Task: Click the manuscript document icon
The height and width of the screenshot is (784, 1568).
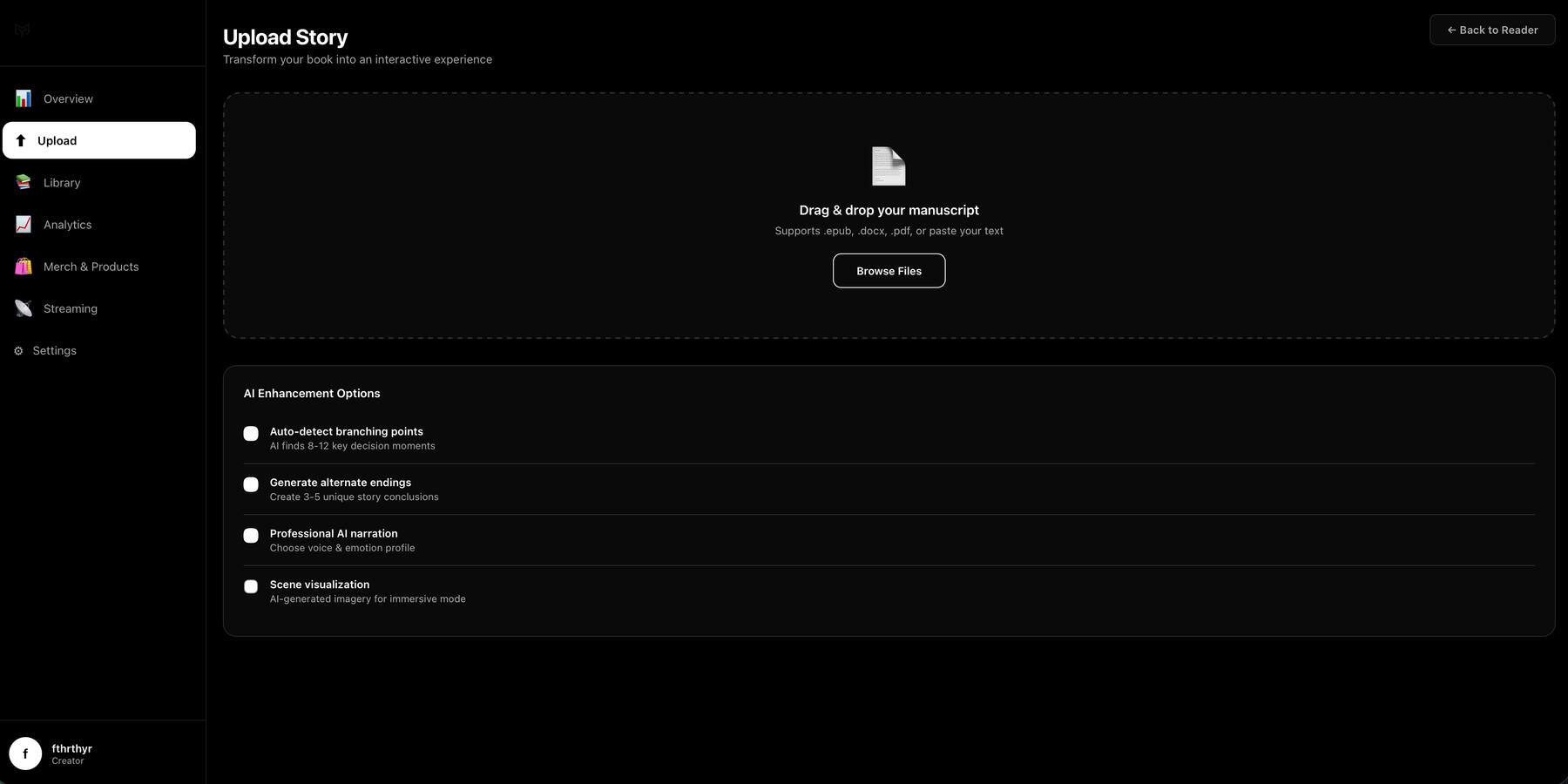Action: click(889, 166)
